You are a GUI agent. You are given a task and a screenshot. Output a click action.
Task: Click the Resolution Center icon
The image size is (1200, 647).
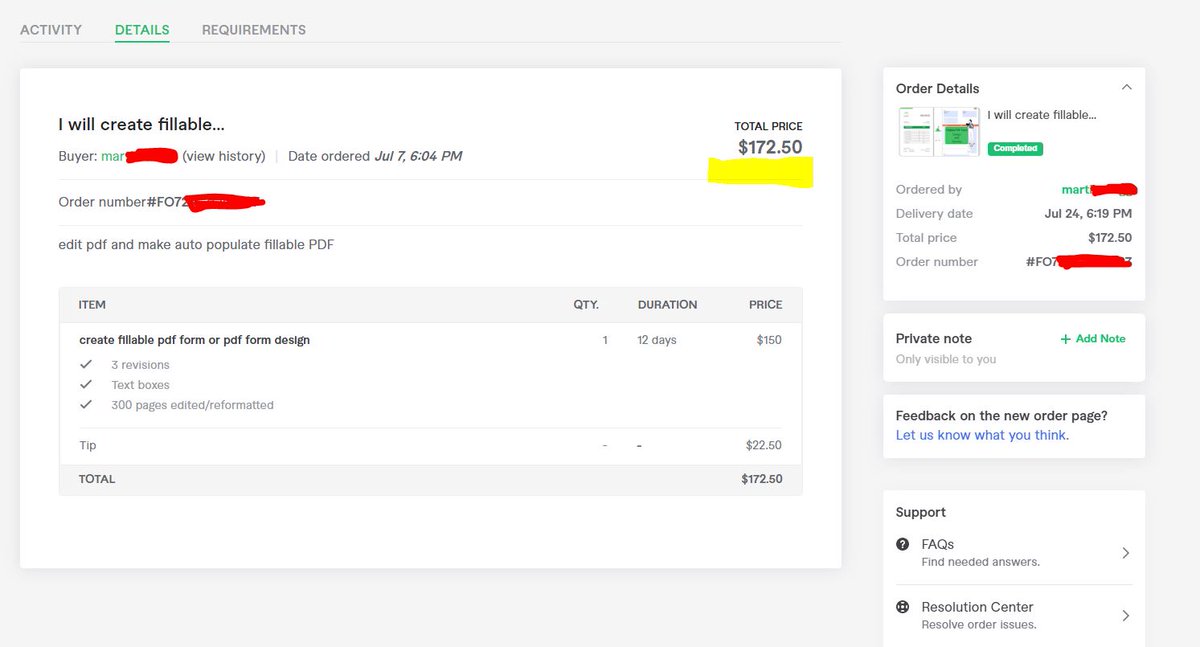[903, 607]
